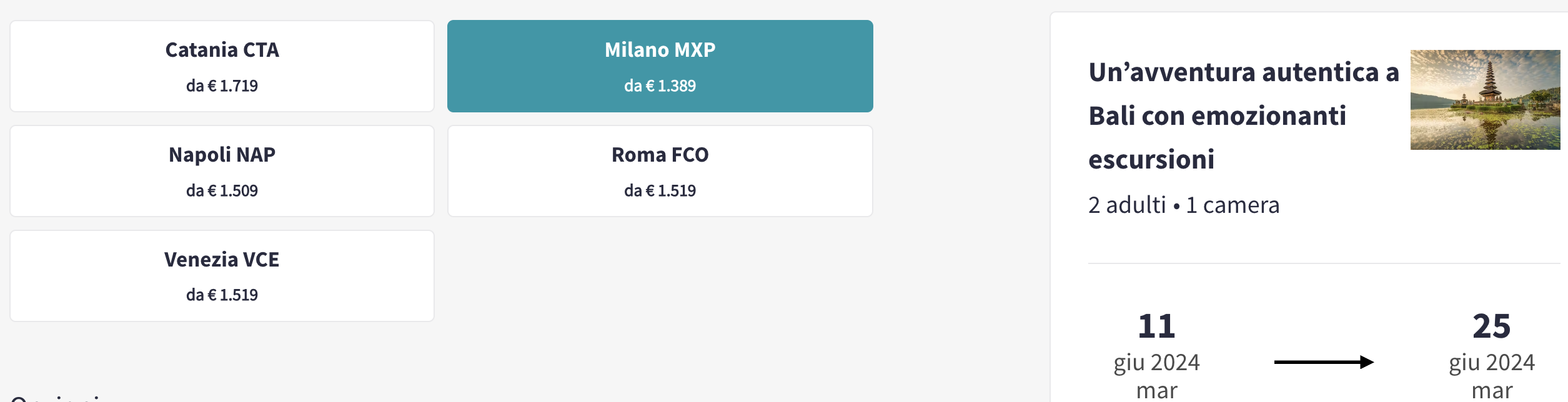
Task: Click giu 2024 under return day 25
Action: click(x=1492, y=362)
